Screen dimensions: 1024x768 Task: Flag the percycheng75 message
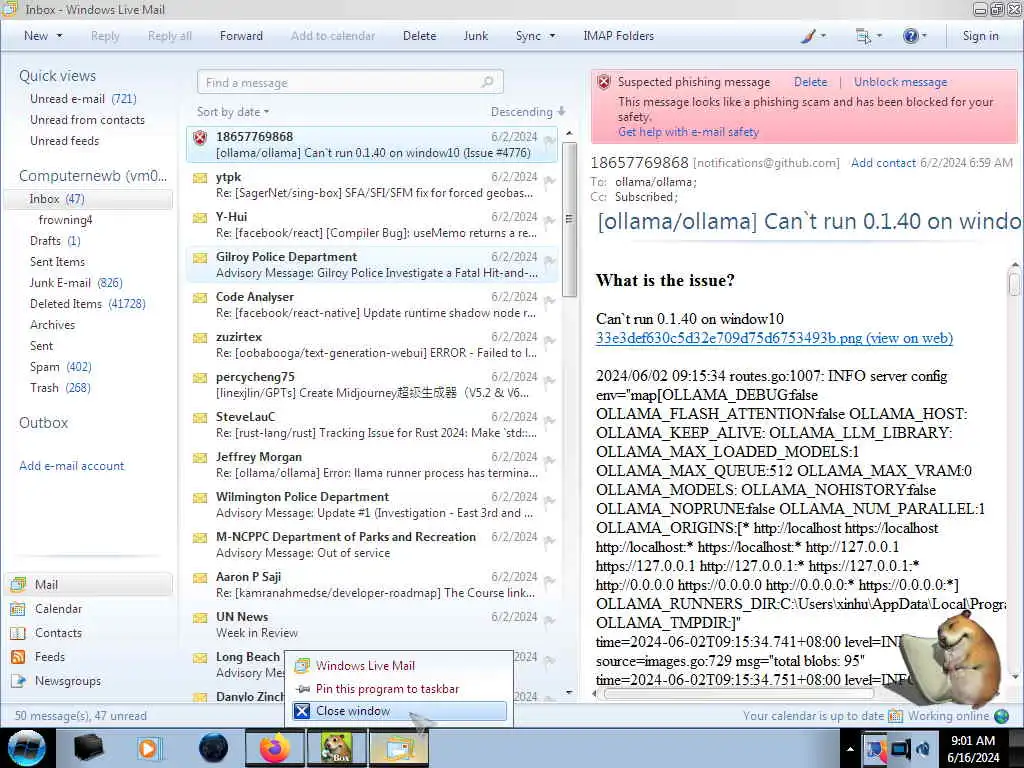(x=549, y=381)
